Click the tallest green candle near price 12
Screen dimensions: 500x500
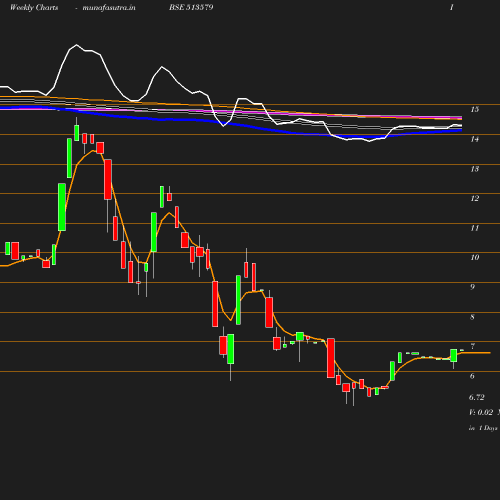[x=62, y=207]
